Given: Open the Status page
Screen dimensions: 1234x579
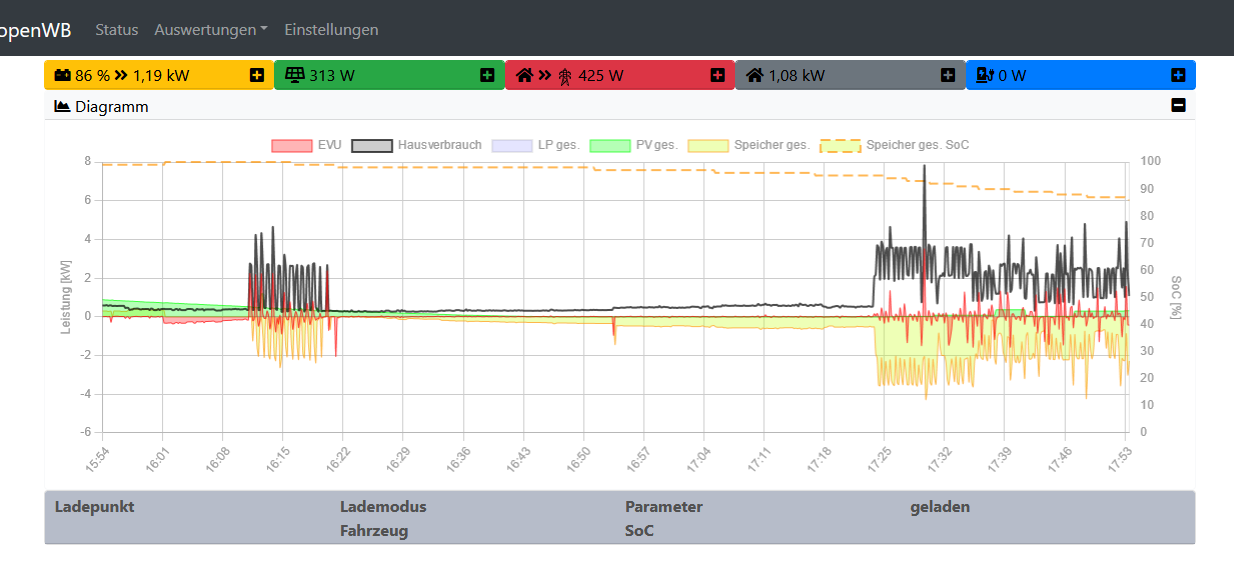Looking at the screenshot, I should 116,30.
